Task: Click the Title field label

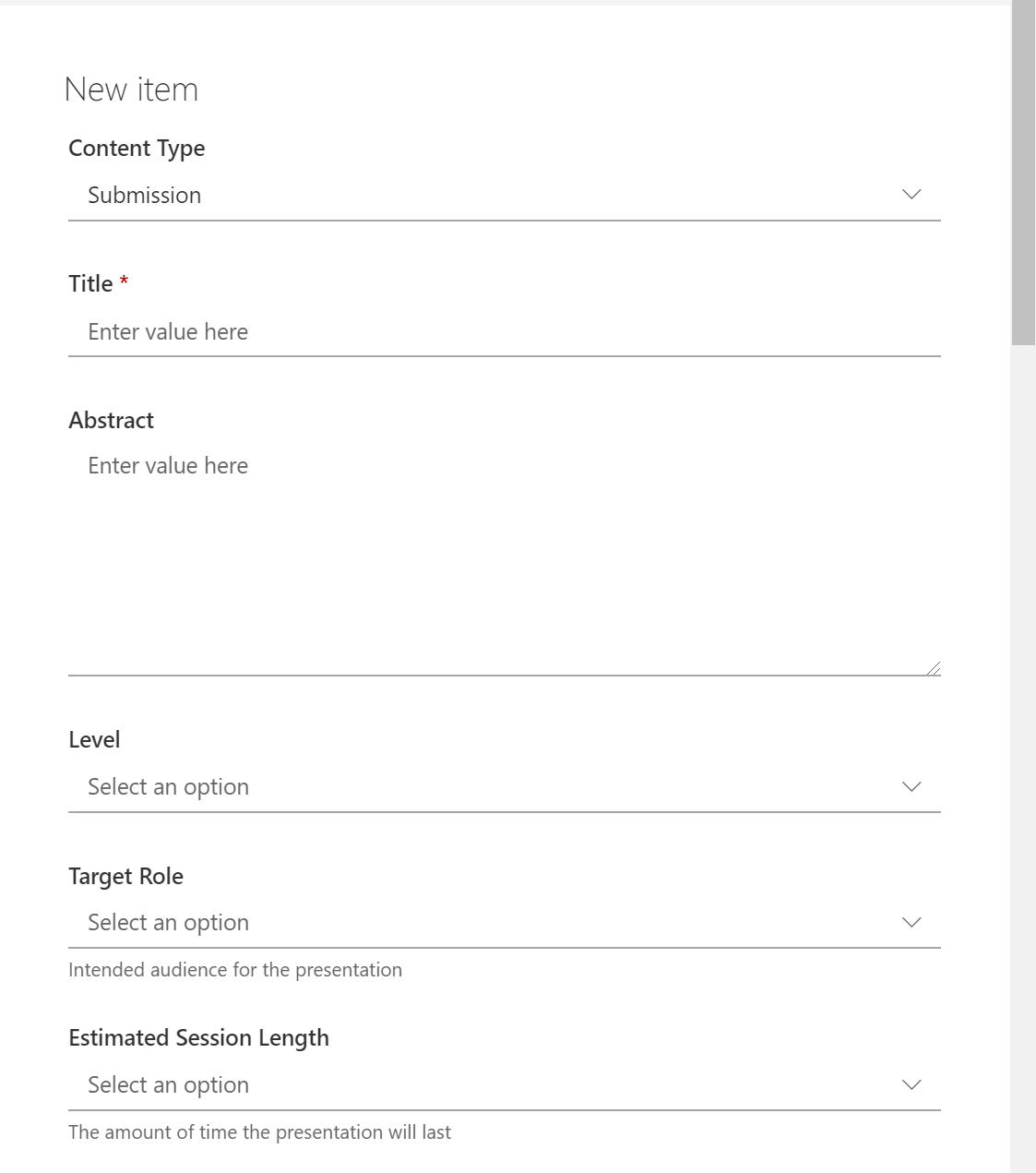Action: 90,283
